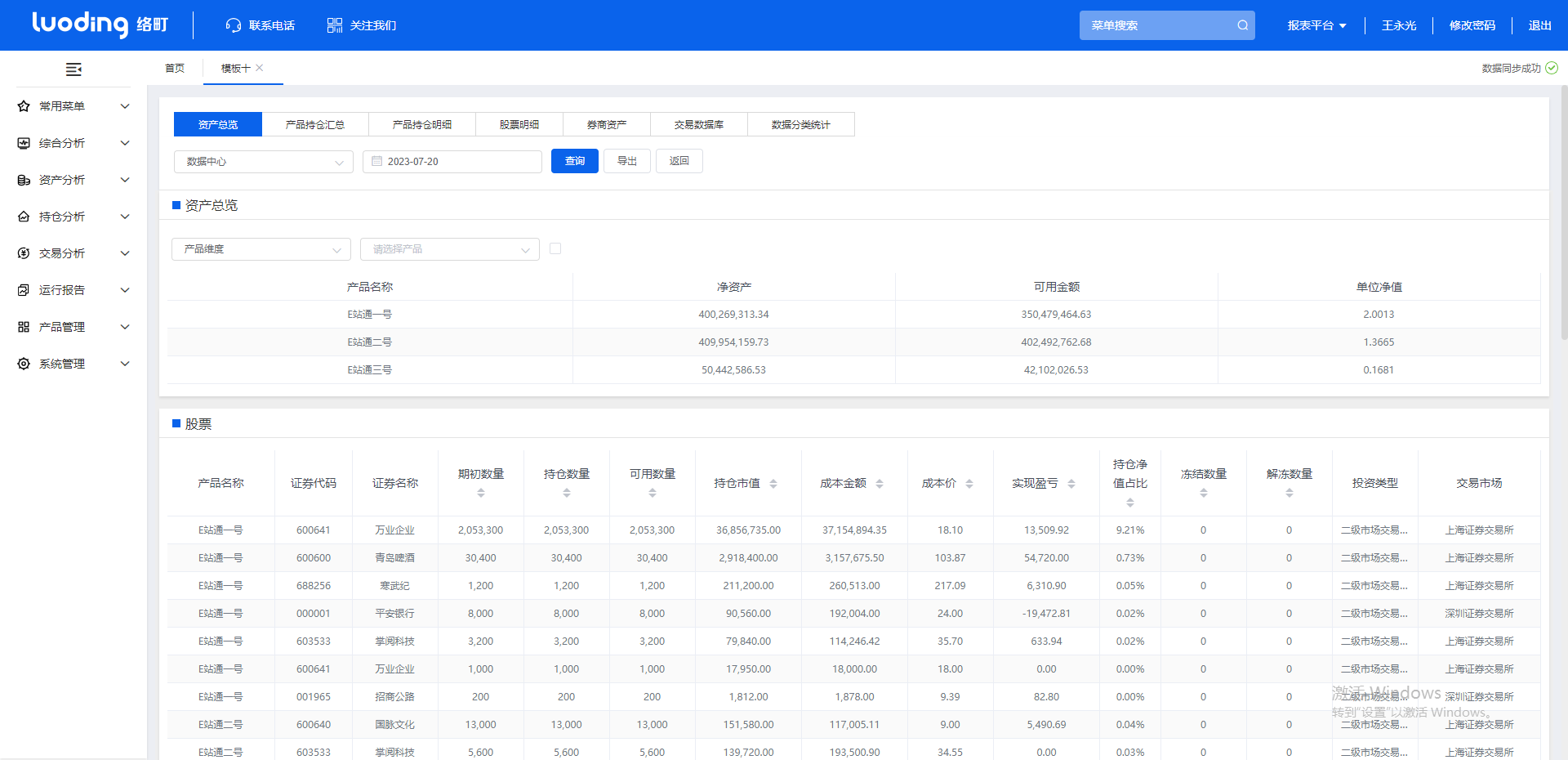Click the 持仓分析 sidebar icon
This screenshot has width=1568, height=760.
(x=24, y=217)
